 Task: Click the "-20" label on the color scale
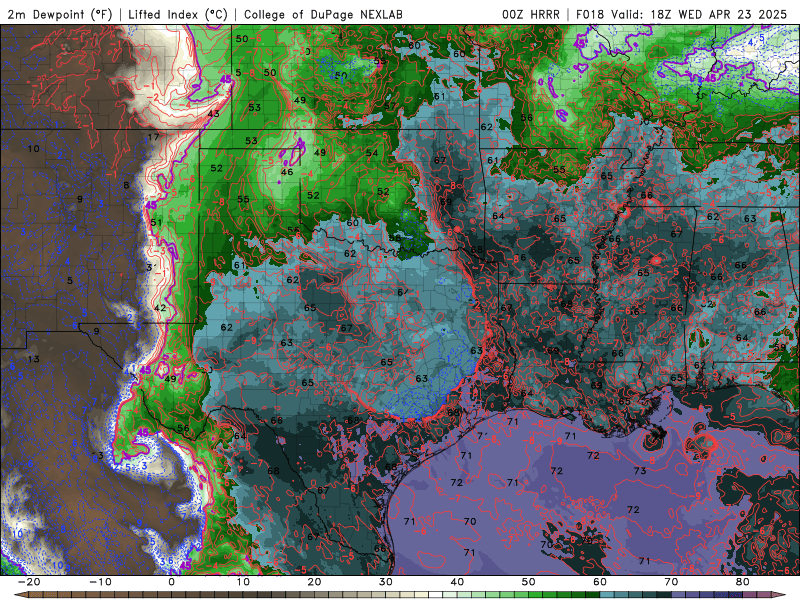point(28,582)
